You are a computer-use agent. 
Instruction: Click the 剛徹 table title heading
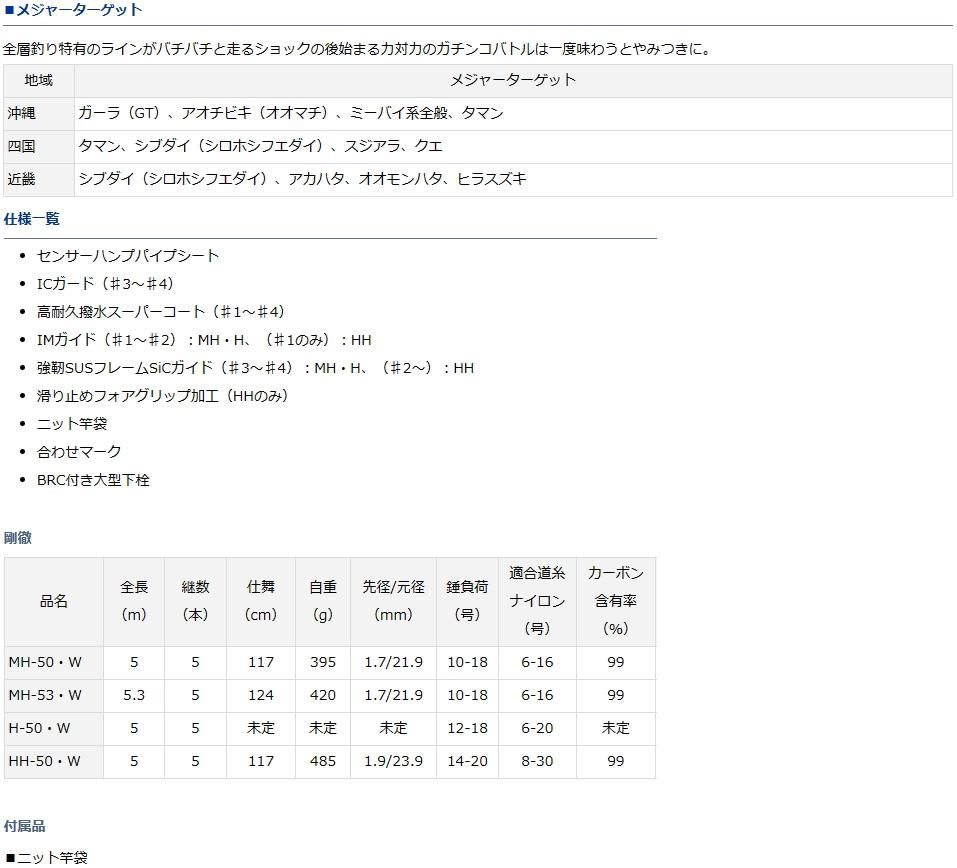[x=18, y=538]
